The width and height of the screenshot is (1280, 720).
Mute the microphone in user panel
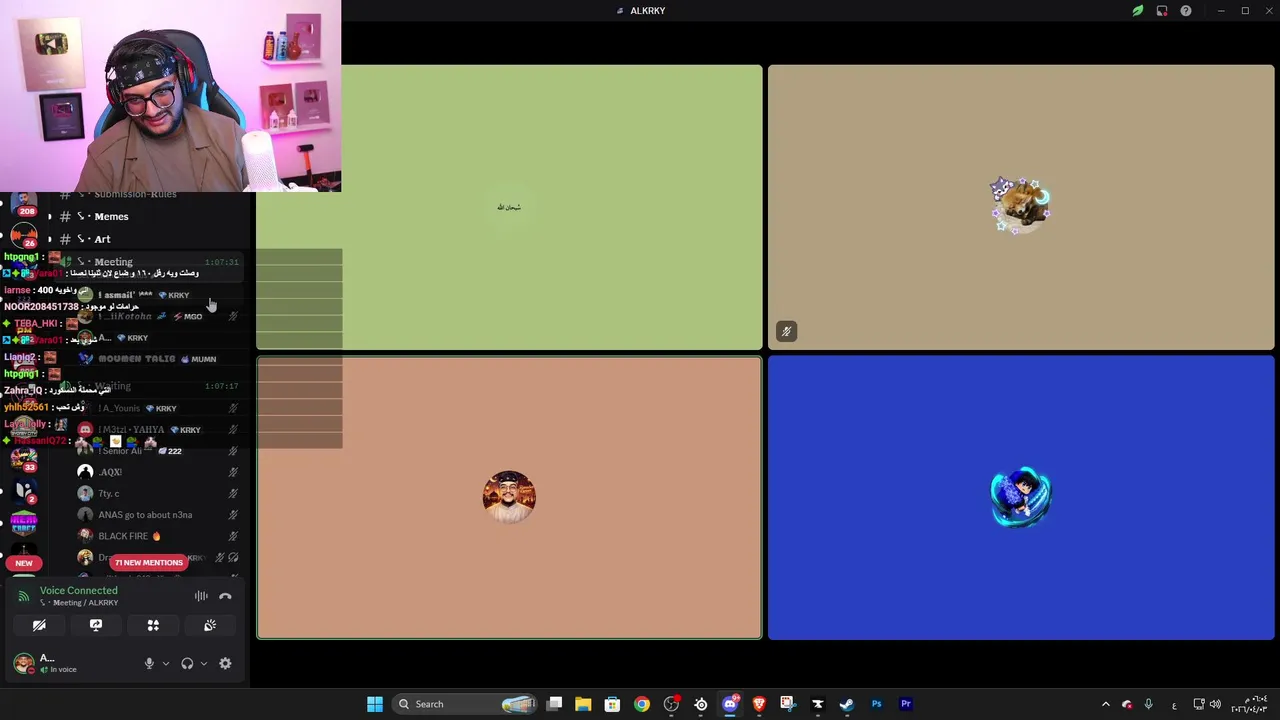[x=149, y=663]
